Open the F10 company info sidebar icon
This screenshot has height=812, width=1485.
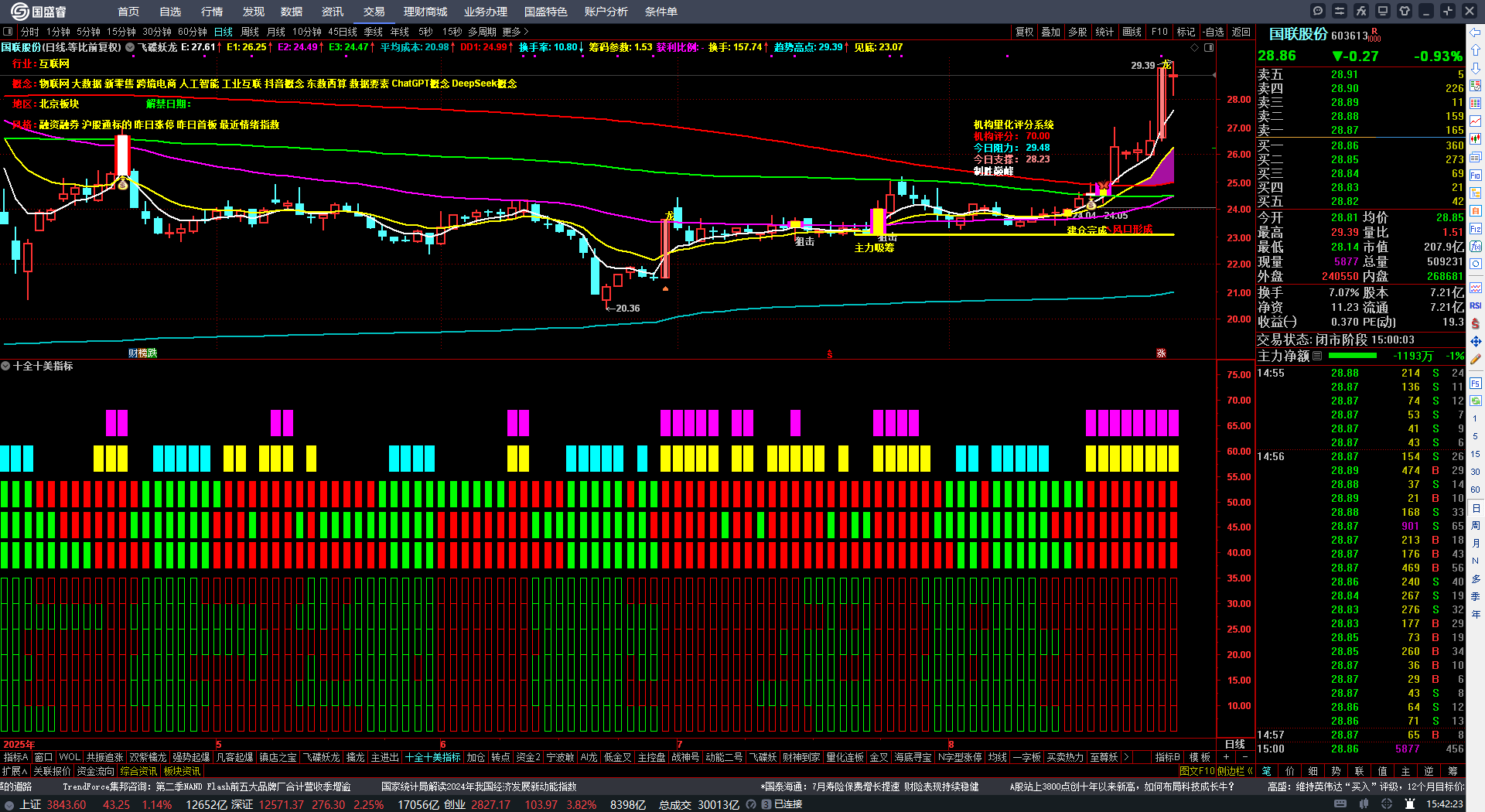click(1476, 175)
